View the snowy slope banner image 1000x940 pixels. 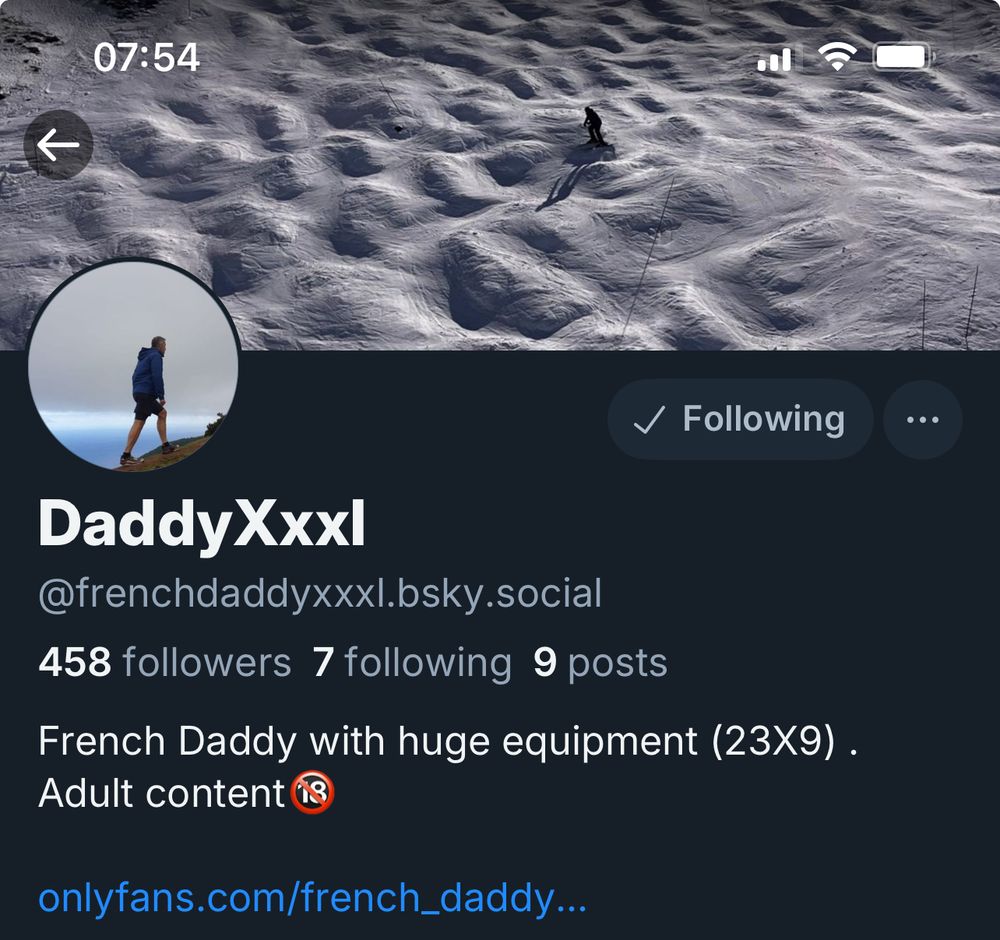tap(500, 175)
